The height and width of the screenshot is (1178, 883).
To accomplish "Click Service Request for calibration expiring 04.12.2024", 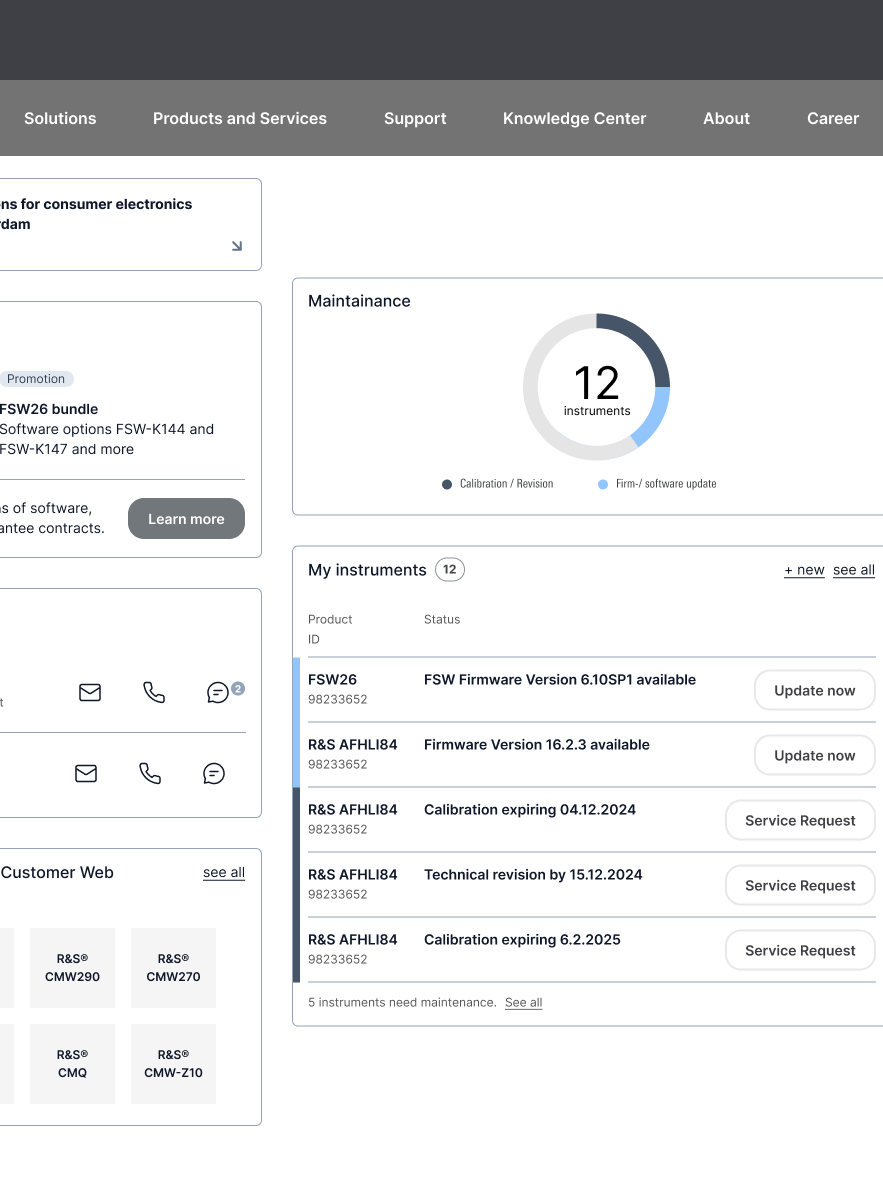I will (x=800, y=820).
